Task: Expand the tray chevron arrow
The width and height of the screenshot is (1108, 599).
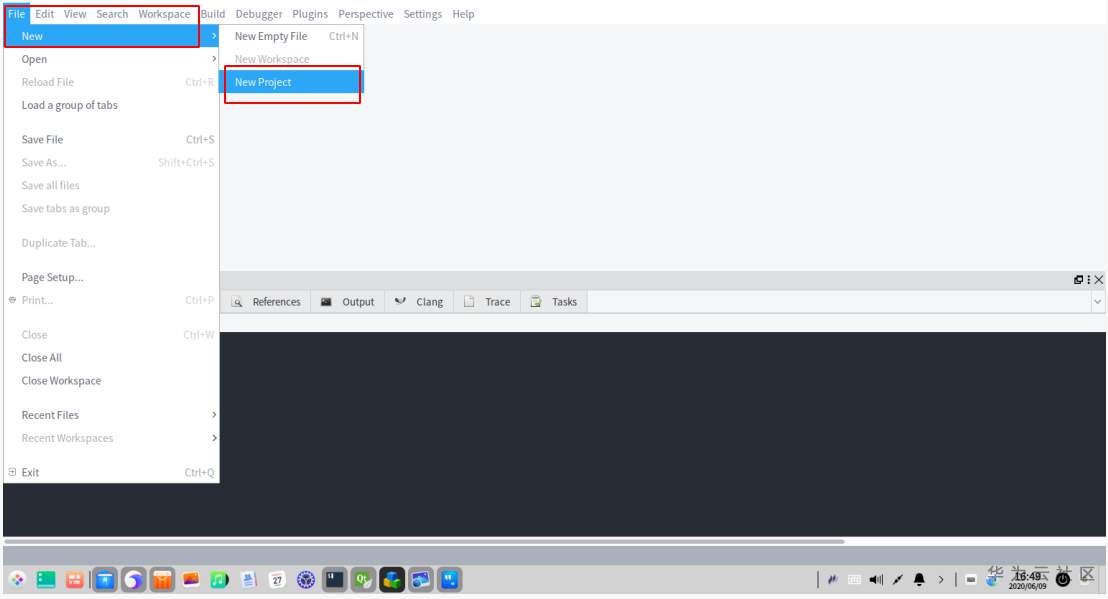Action: click(941, 580)
